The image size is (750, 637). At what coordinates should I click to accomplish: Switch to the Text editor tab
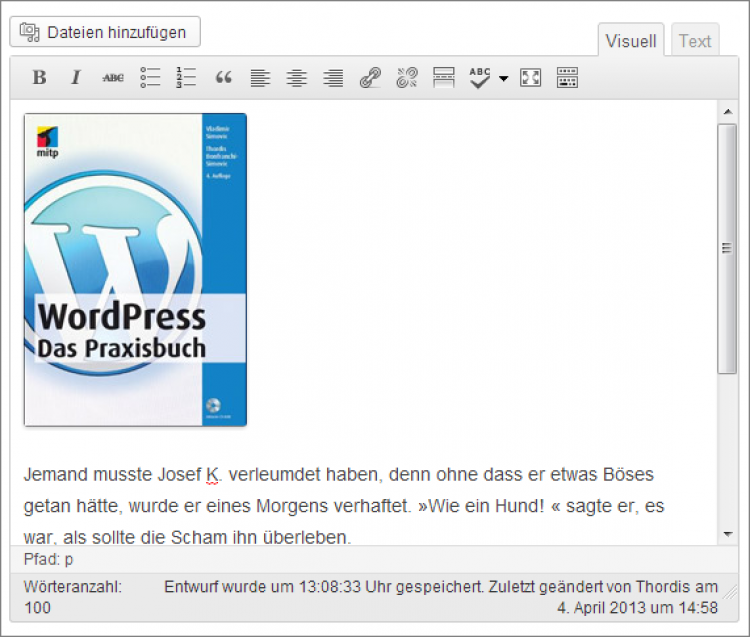694,41
